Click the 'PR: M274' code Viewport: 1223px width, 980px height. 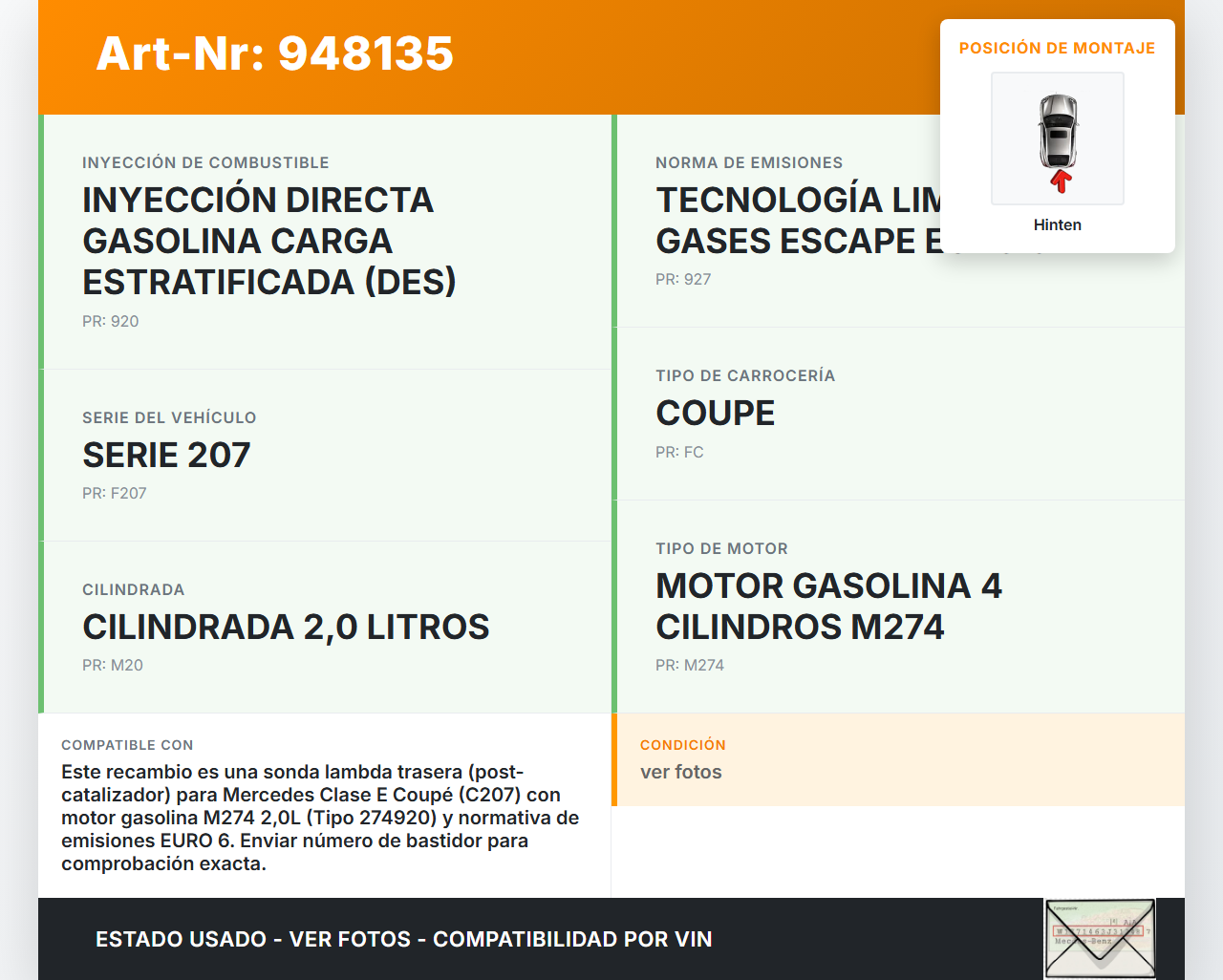click(x=690, y=665)
